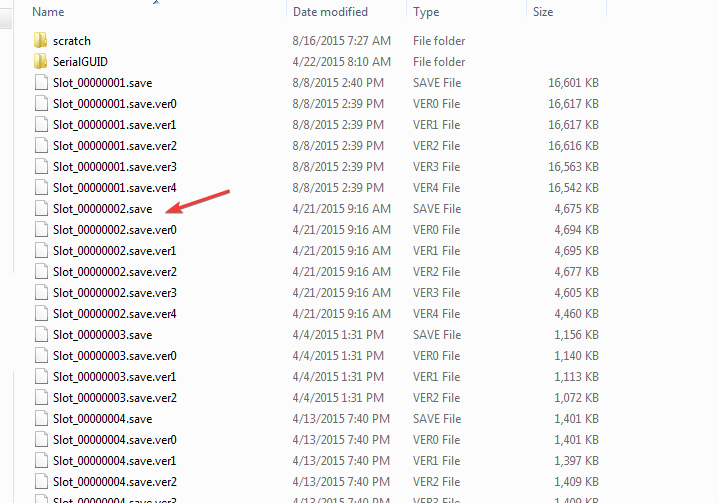The height and width of the screenshot is (503, 719).
Task: Select file name Slot_00000002.save
Action: tap(102, 209)
